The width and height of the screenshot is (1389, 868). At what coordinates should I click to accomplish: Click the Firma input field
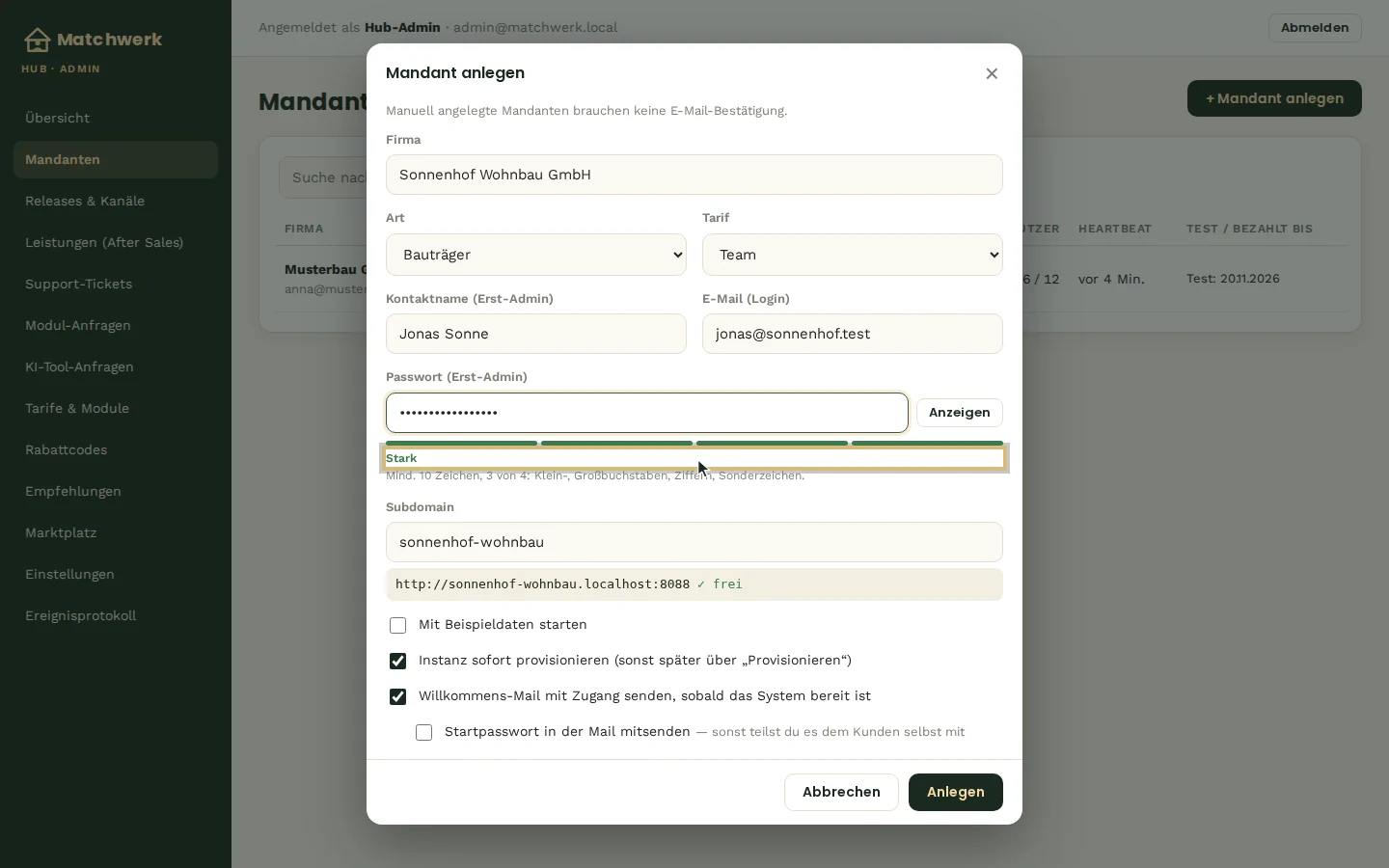click(694, 175)
